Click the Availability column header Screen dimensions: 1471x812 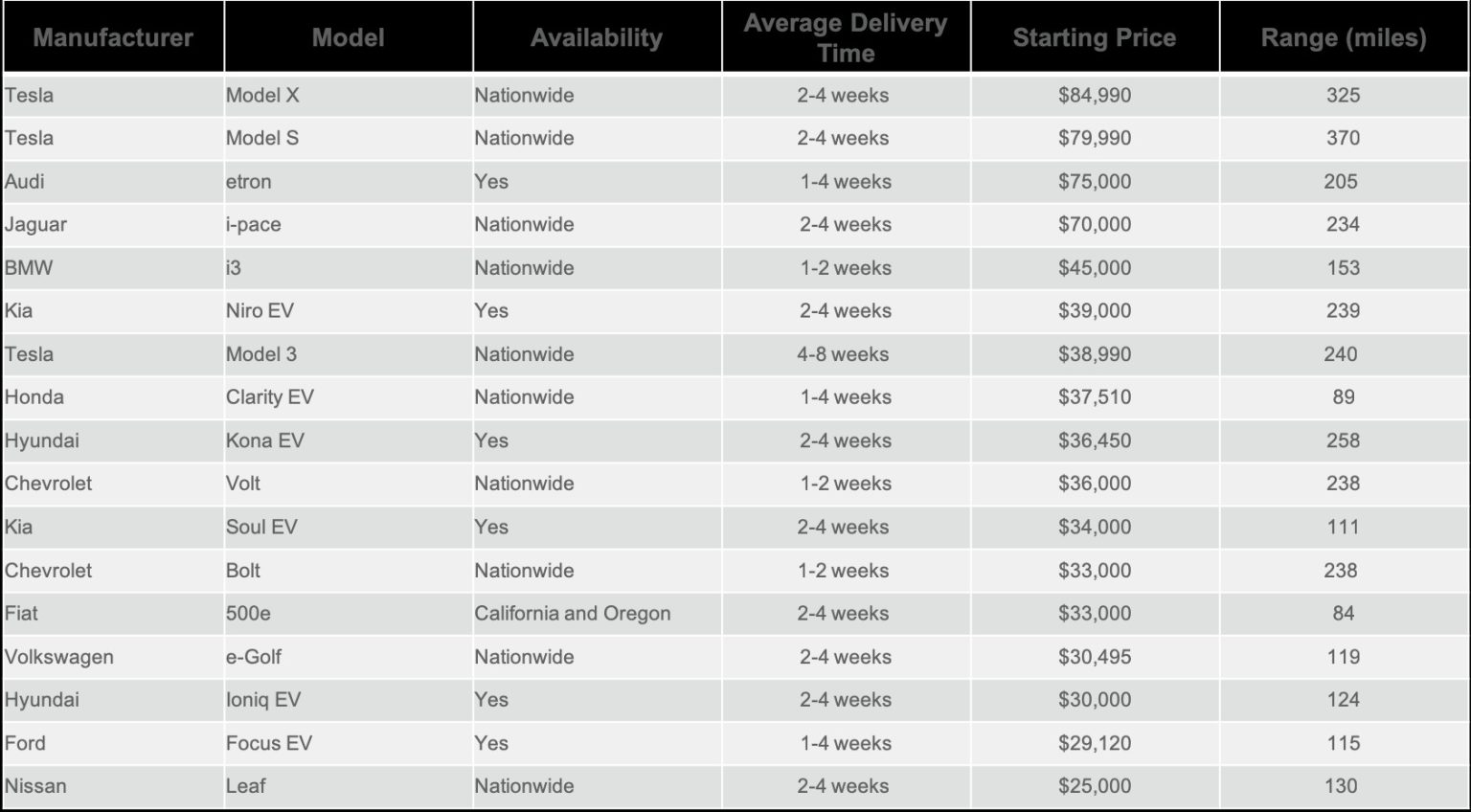coord(596,37)
